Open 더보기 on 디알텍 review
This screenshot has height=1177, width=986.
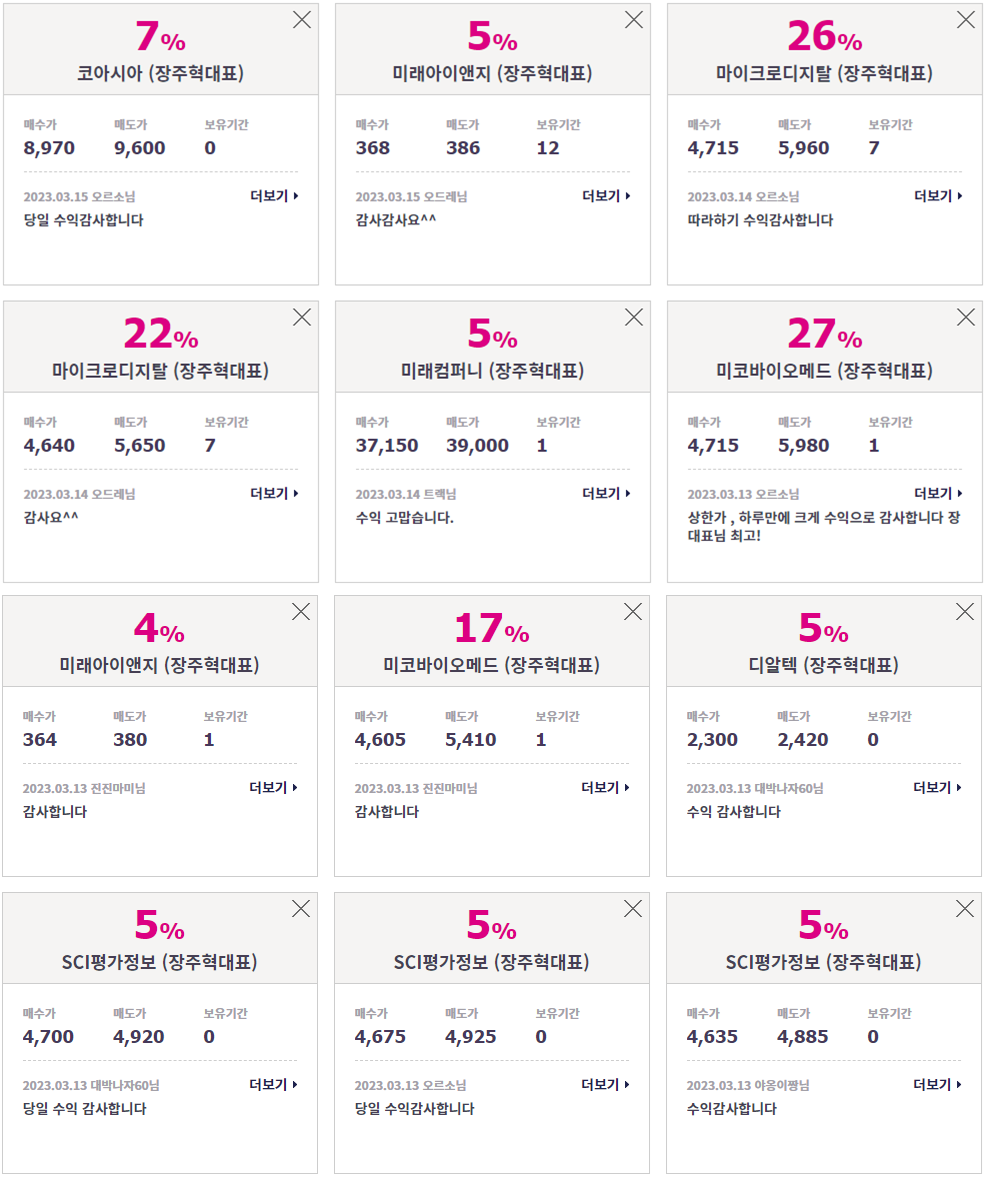point(937,787)
